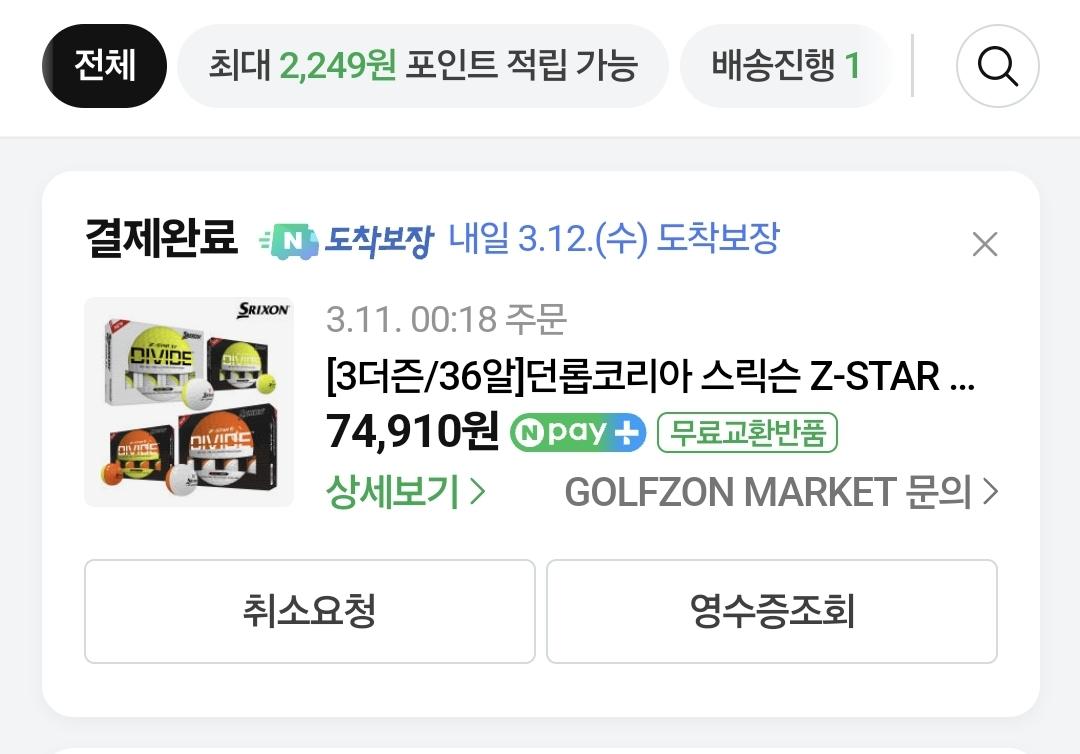1080x754 pixels.
Task: Tap the 무료교환반품 badge
Action: pos(747,432)
